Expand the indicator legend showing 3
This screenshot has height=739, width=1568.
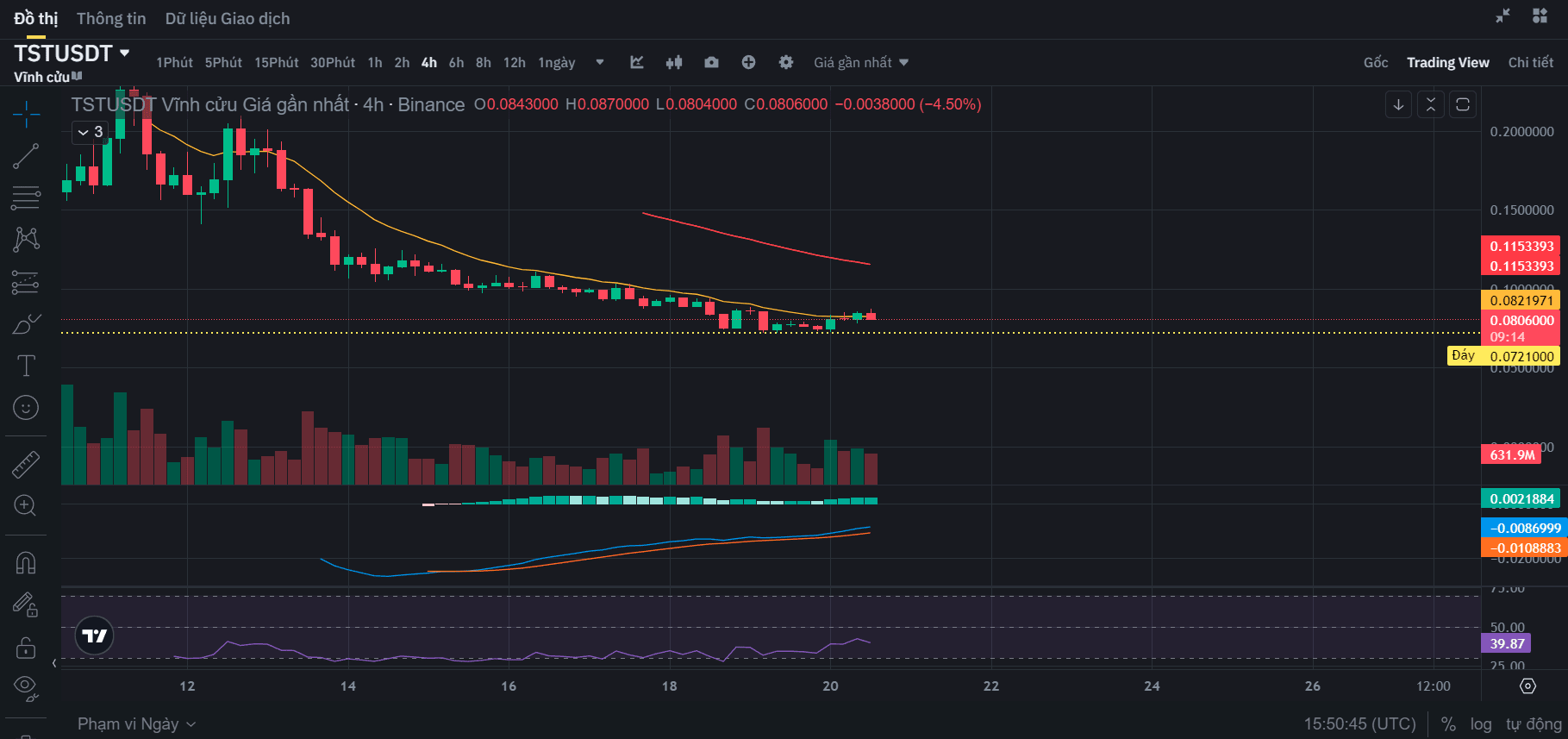tap(90, 132)
